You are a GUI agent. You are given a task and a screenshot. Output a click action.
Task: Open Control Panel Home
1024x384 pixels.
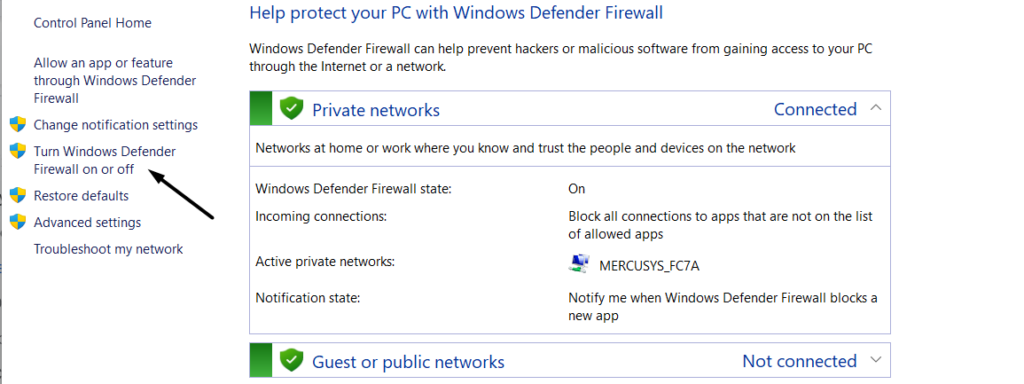92,23
